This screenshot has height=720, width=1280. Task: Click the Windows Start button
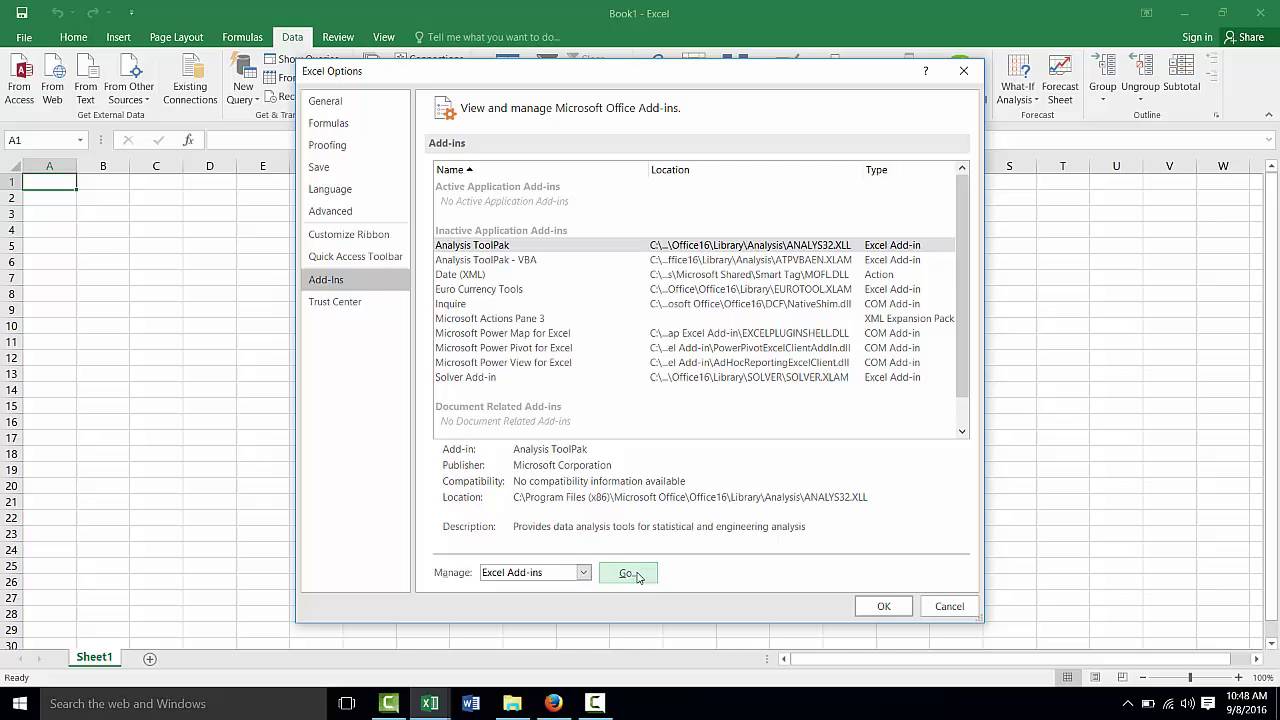coord(19,703)
